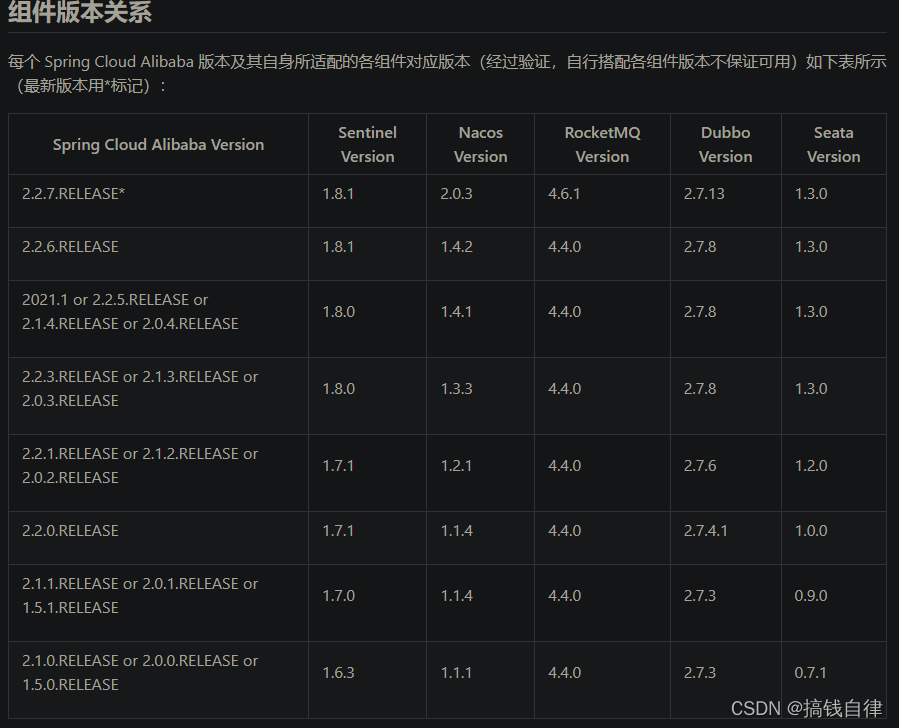
Task: Click Sentinel 1.8.0 in the 2.2.3.RELEASE row
Action: coord(339,389)
